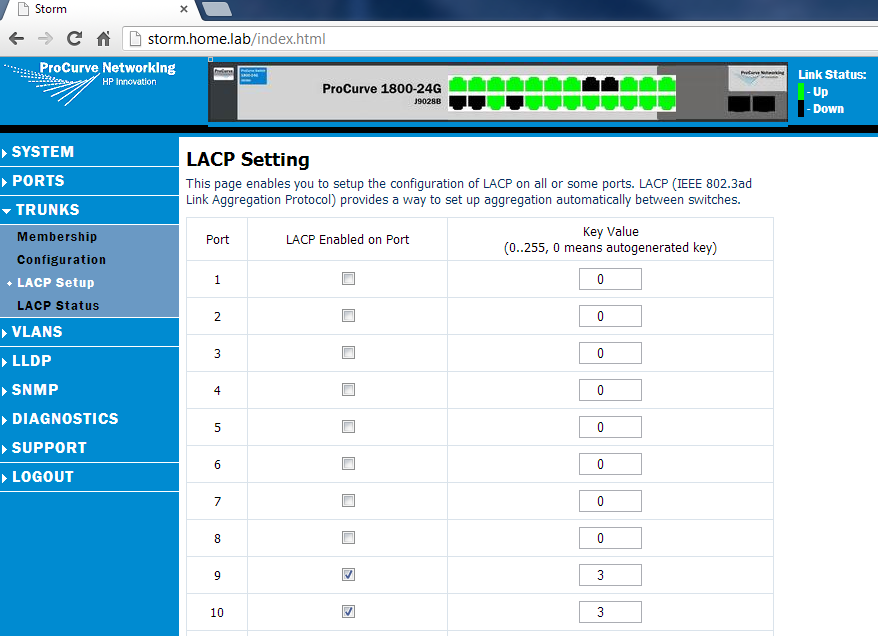
Task: Uncheck LACP checkbox for port 10
Action: [x=348, y=612]
